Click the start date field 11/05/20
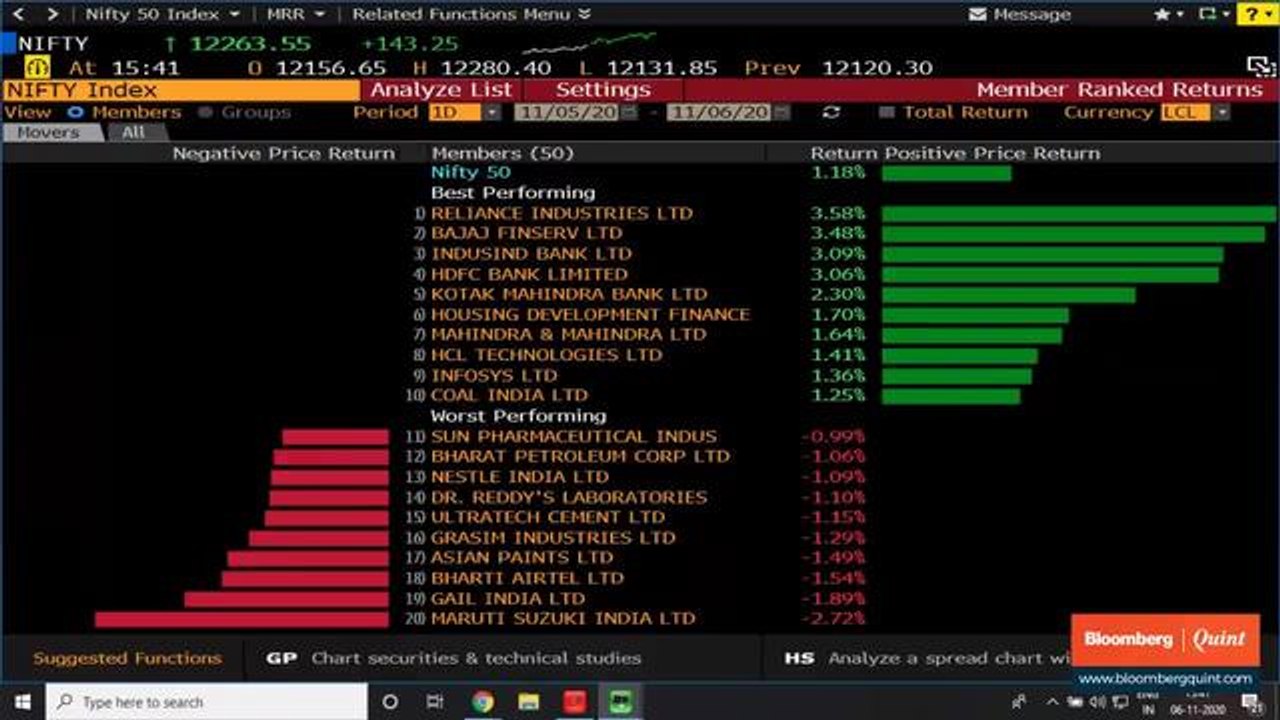Screen dimensions: 1280x720 tap(567, 112)
